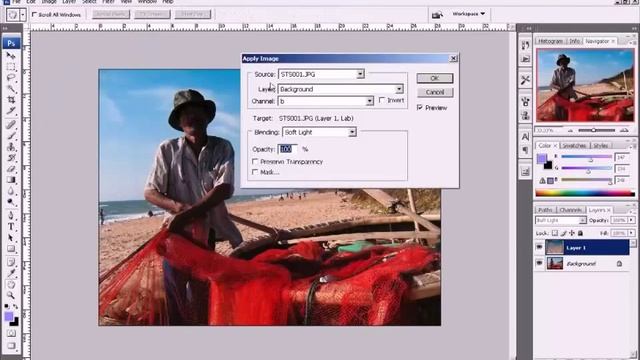
Task: Select the Crop tool
Action: (11, 100)
